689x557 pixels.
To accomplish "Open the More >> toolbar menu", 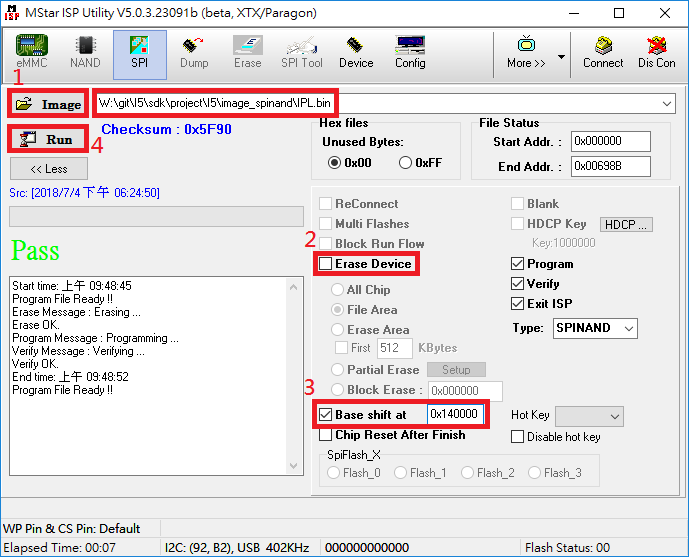I will click(x=526, y=52).
